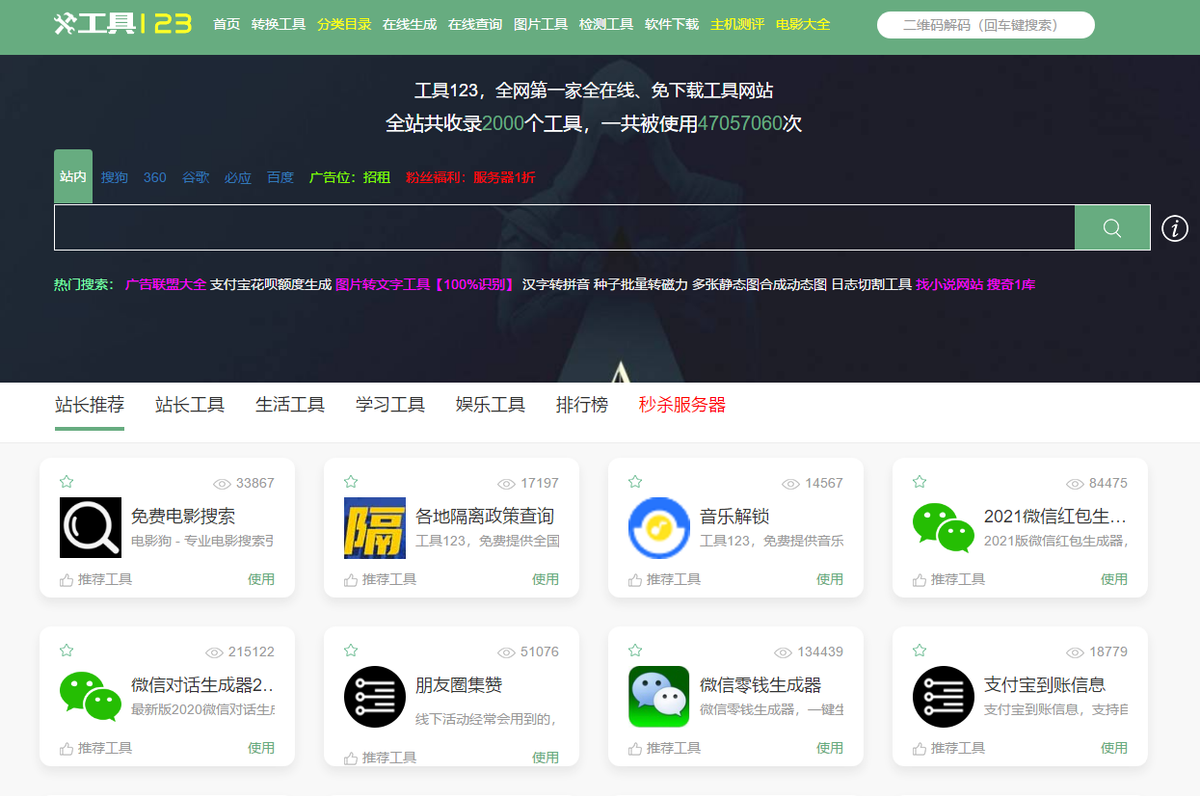Click hot search 汉字转拼音
This screenshot has width=1200, height=796.
coord(556,285)
